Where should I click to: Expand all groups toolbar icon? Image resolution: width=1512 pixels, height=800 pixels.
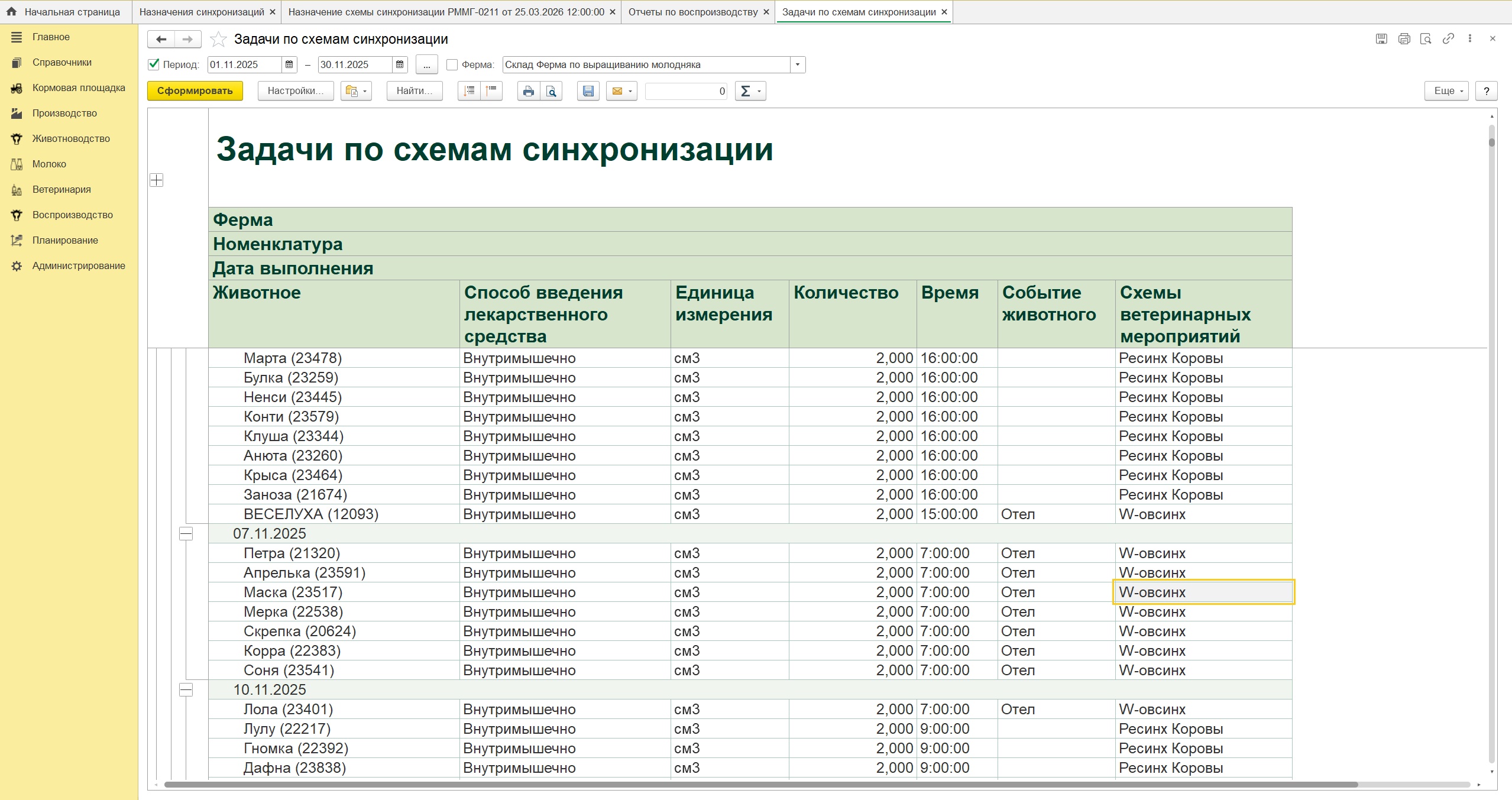pyautogui.click(x=469, y=91)
